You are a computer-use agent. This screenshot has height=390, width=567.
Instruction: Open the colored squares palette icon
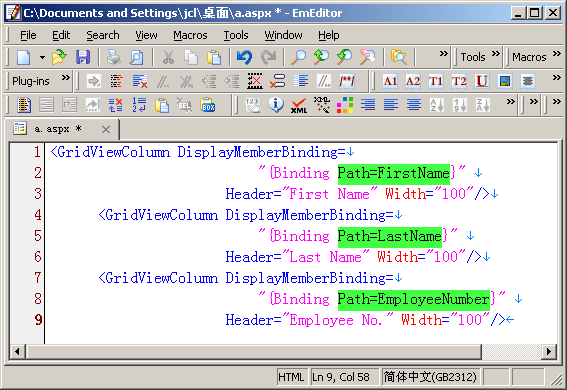tap(345, 105)
